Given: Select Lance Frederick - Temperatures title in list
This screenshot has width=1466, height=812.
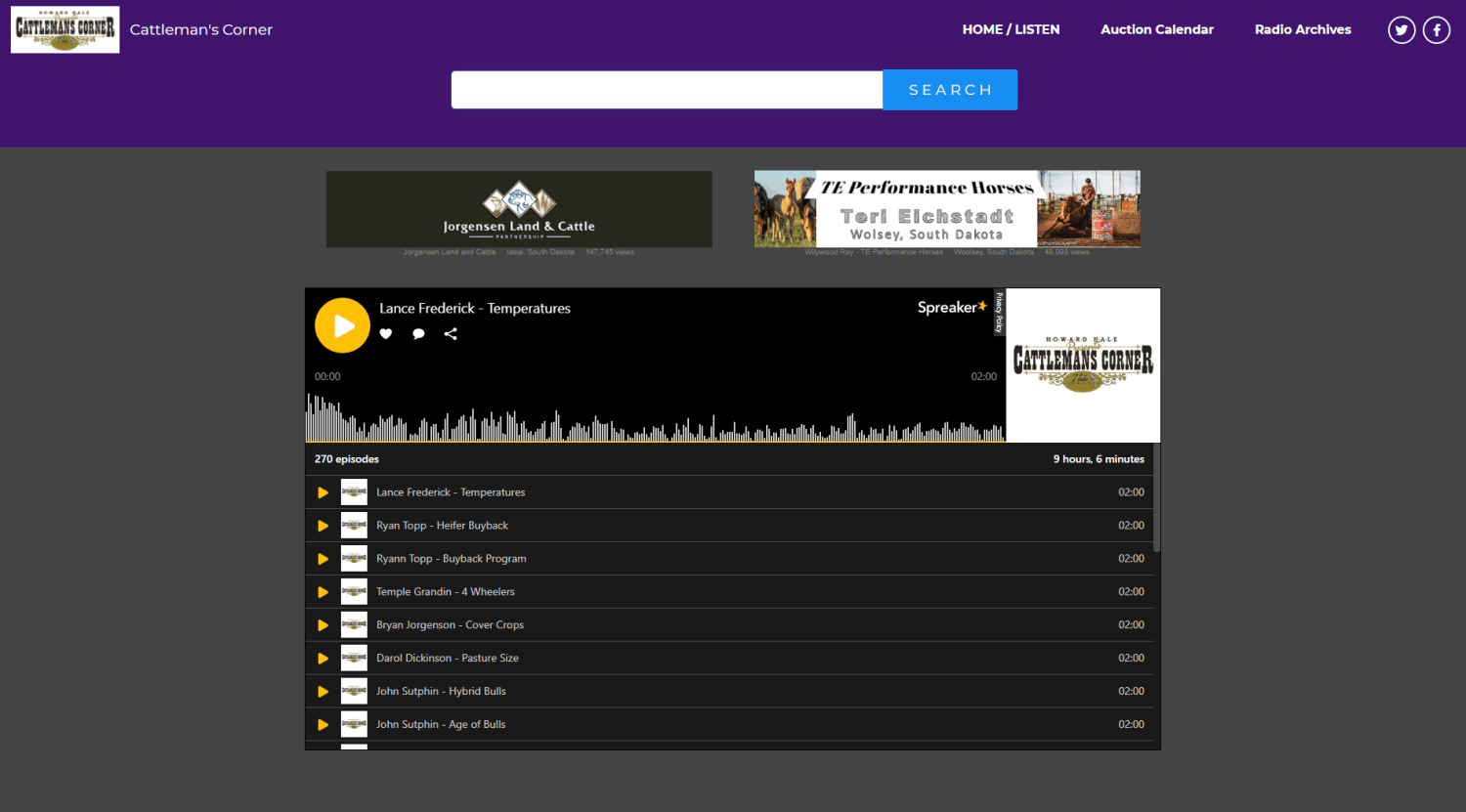Looking at the screenshot, I should click(451, 492).
